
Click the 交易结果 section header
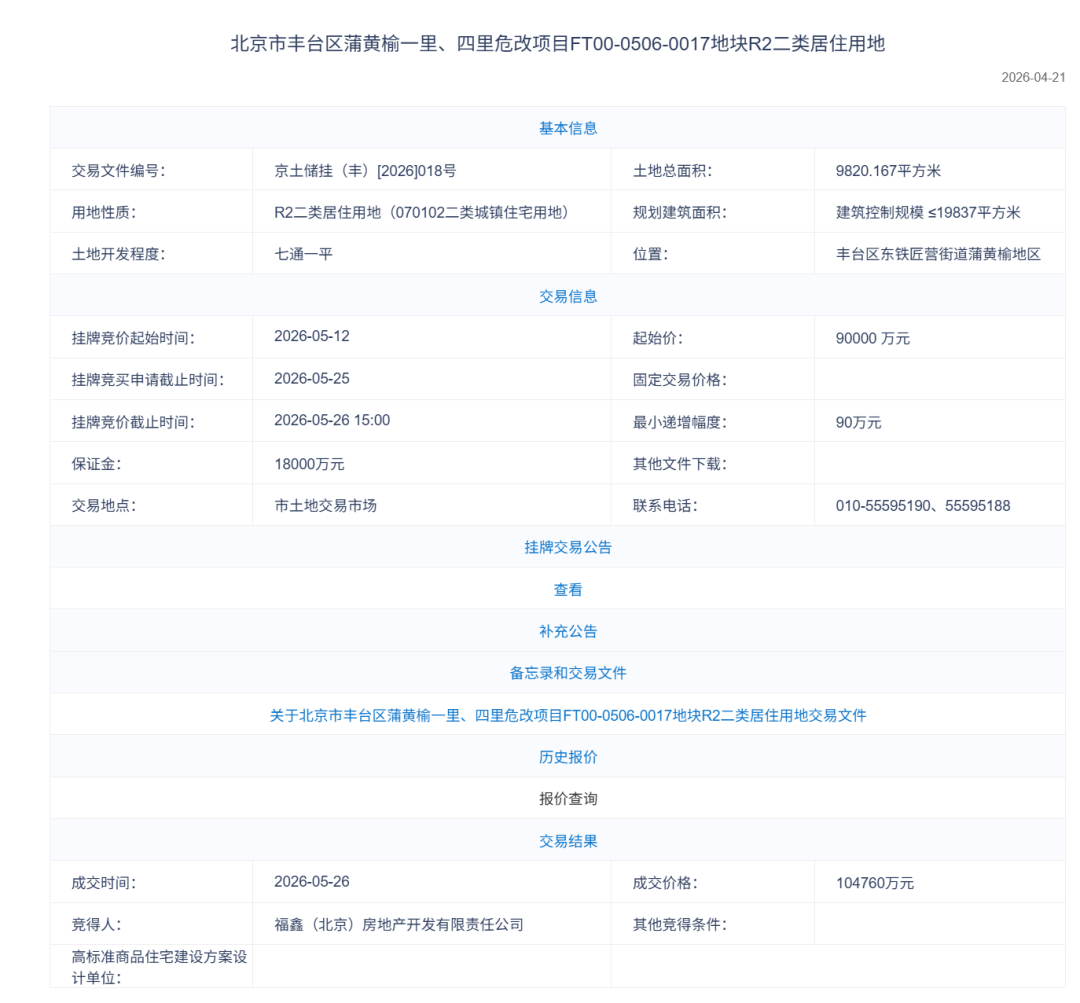(x=568, y=841)
